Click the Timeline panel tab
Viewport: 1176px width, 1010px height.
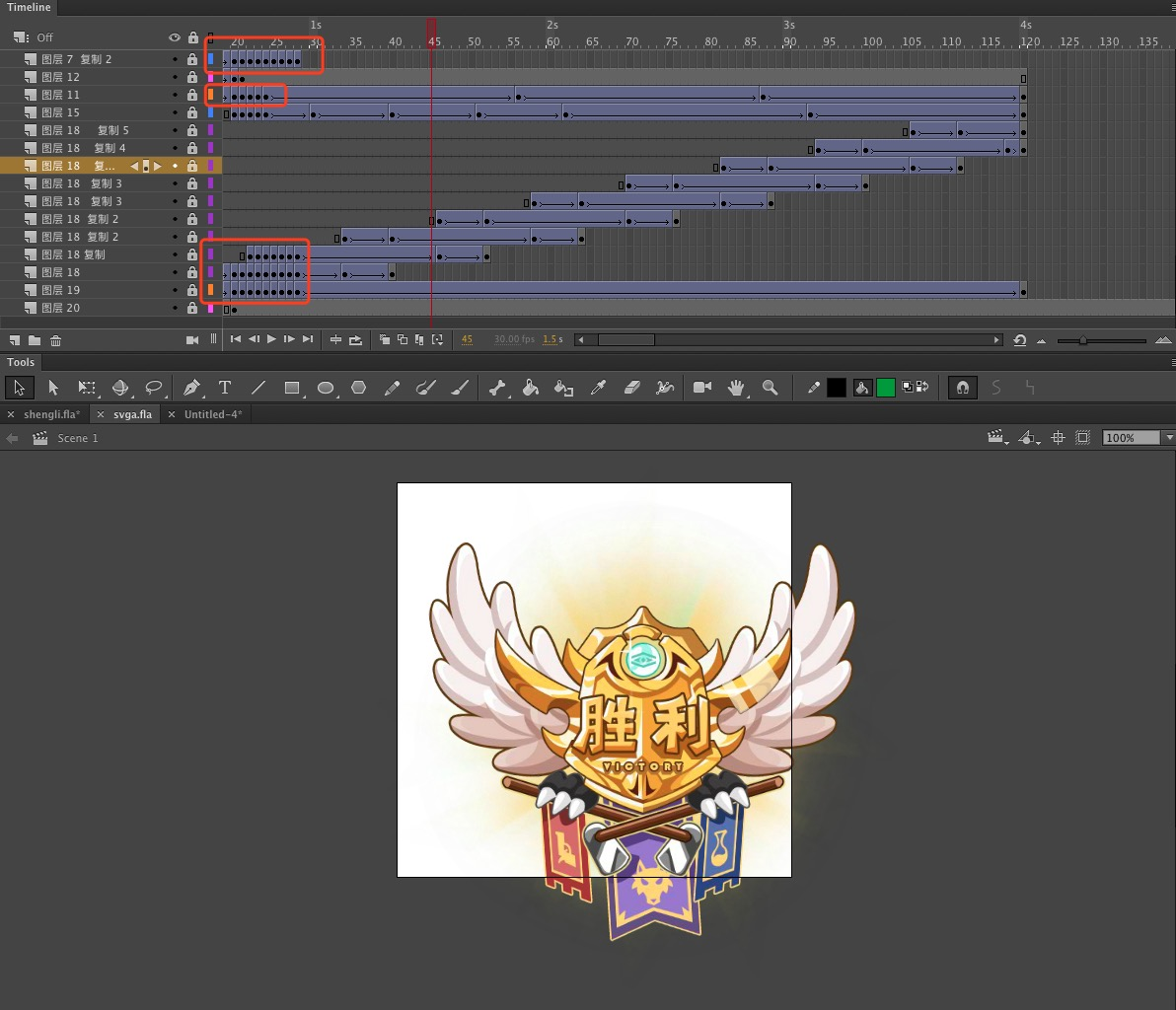29,8
